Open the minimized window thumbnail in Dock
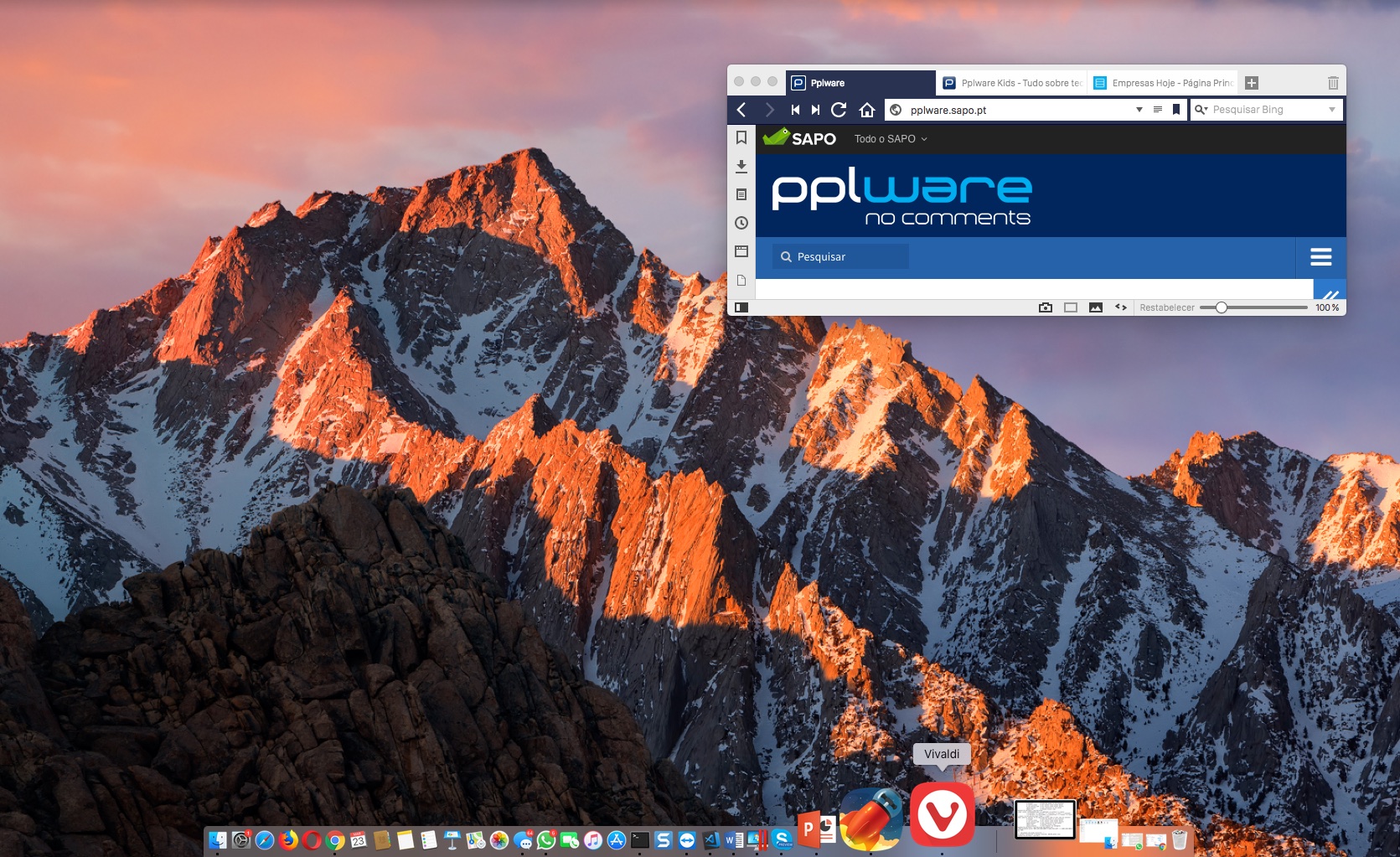The height and width of the screenshot is (857, 1400). click(x=1045, y=819)
